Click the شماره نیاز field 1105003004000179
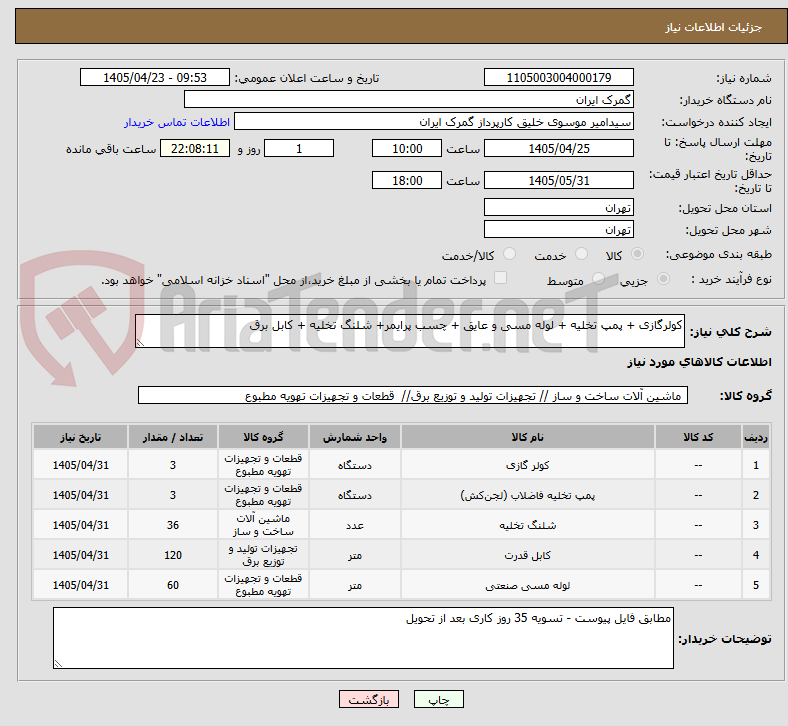This screenshot has width=788, height=726. pyautogui.click(x=558, y=77)
